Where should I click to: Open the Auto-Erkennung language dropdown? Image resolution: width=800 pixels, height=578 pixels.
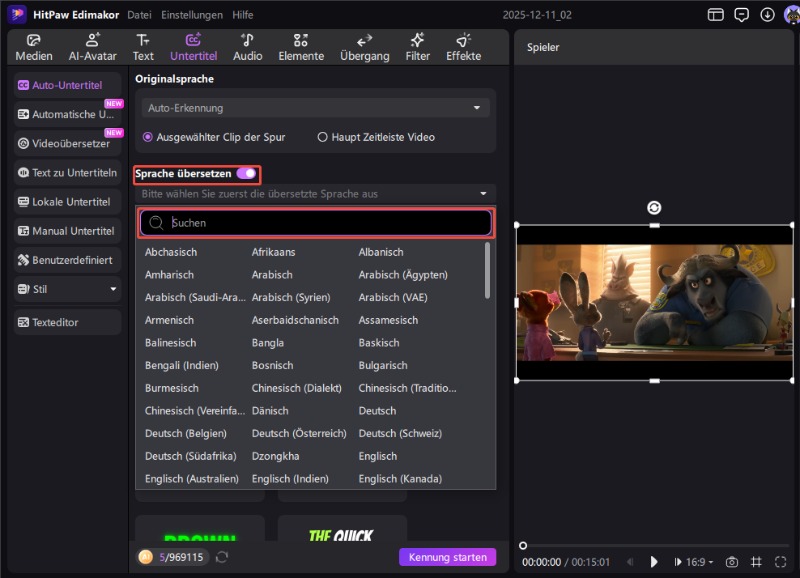(x=315, y=107)
